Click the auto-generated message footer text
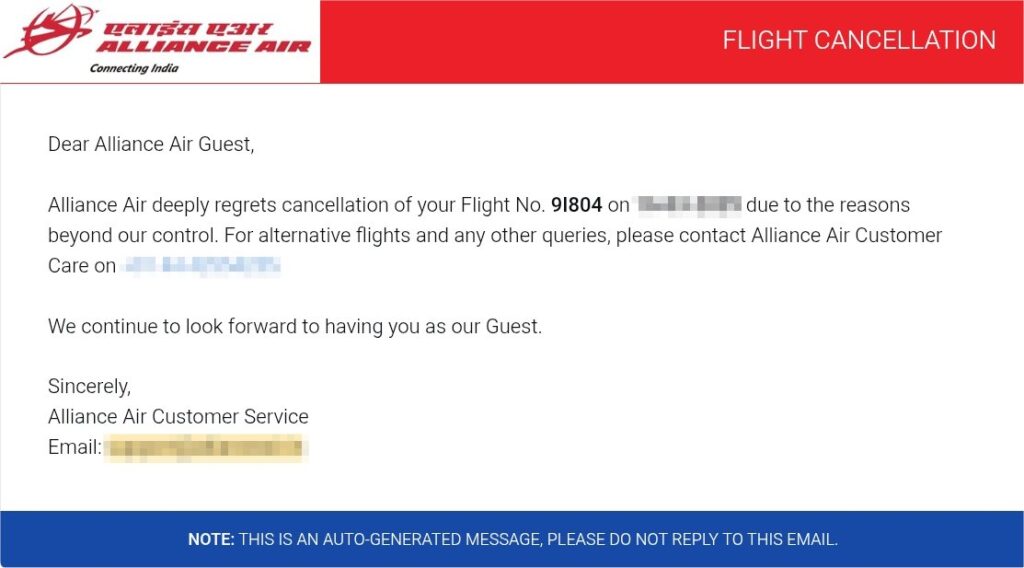Screen dimensions: 1024x568 (x=538, y=540)
